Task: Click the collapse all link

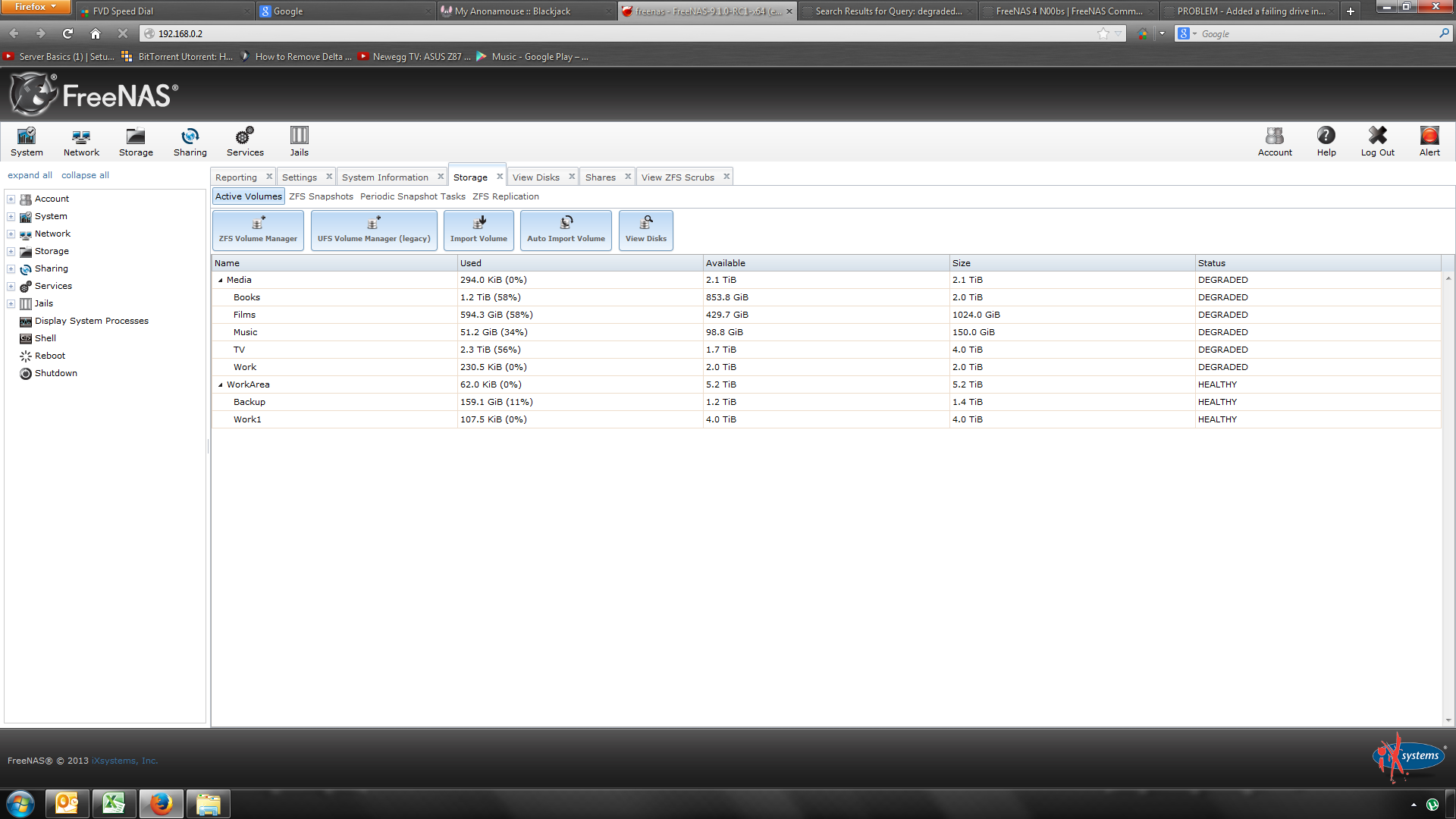Action: [85, 175]
